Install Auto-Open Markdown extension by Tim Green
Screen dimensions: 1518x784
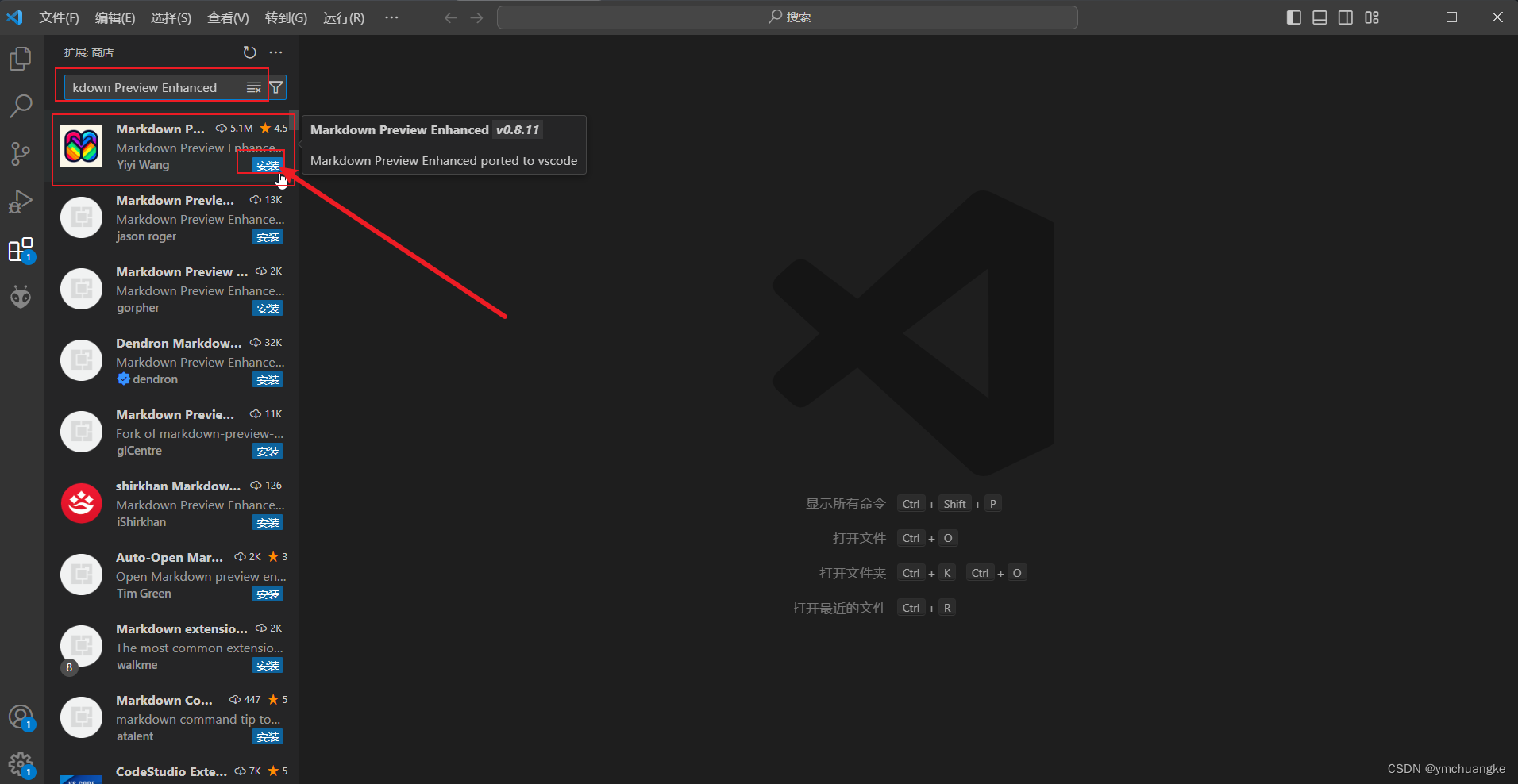tap(268, 594)
